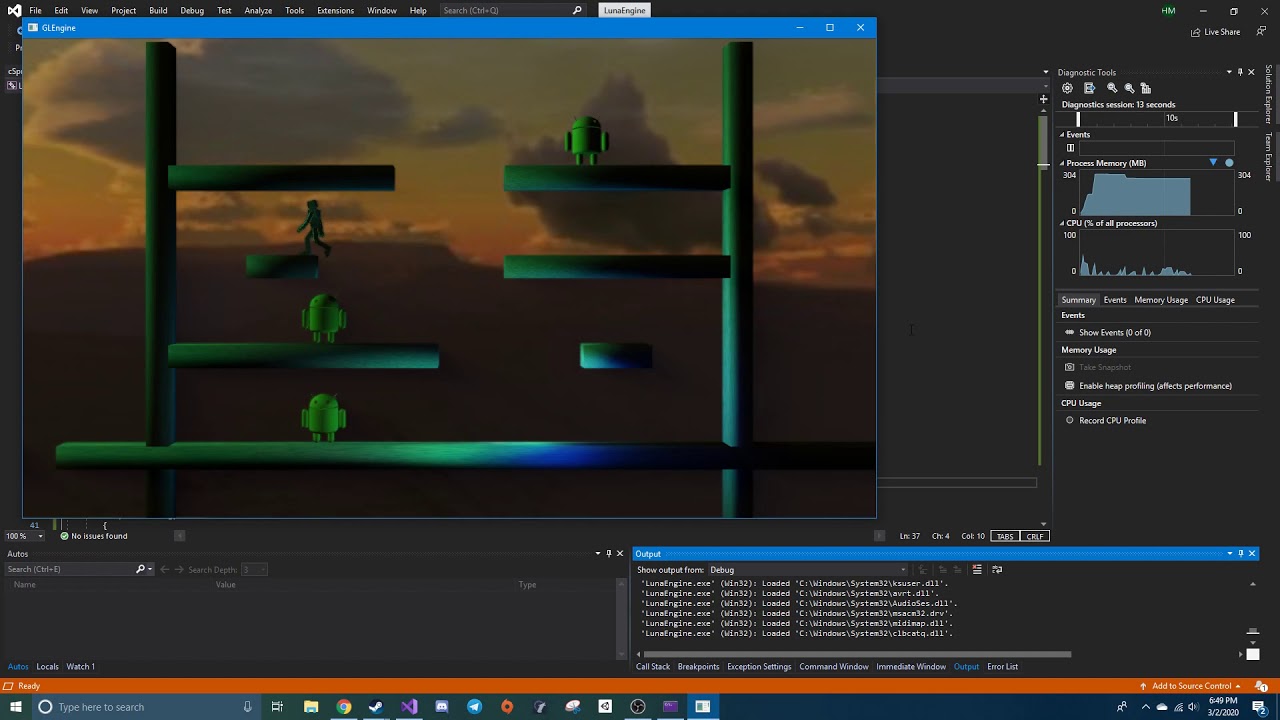Open the 100% zoom level dropdown
The image size is (1280, 720).
[40, 536]
